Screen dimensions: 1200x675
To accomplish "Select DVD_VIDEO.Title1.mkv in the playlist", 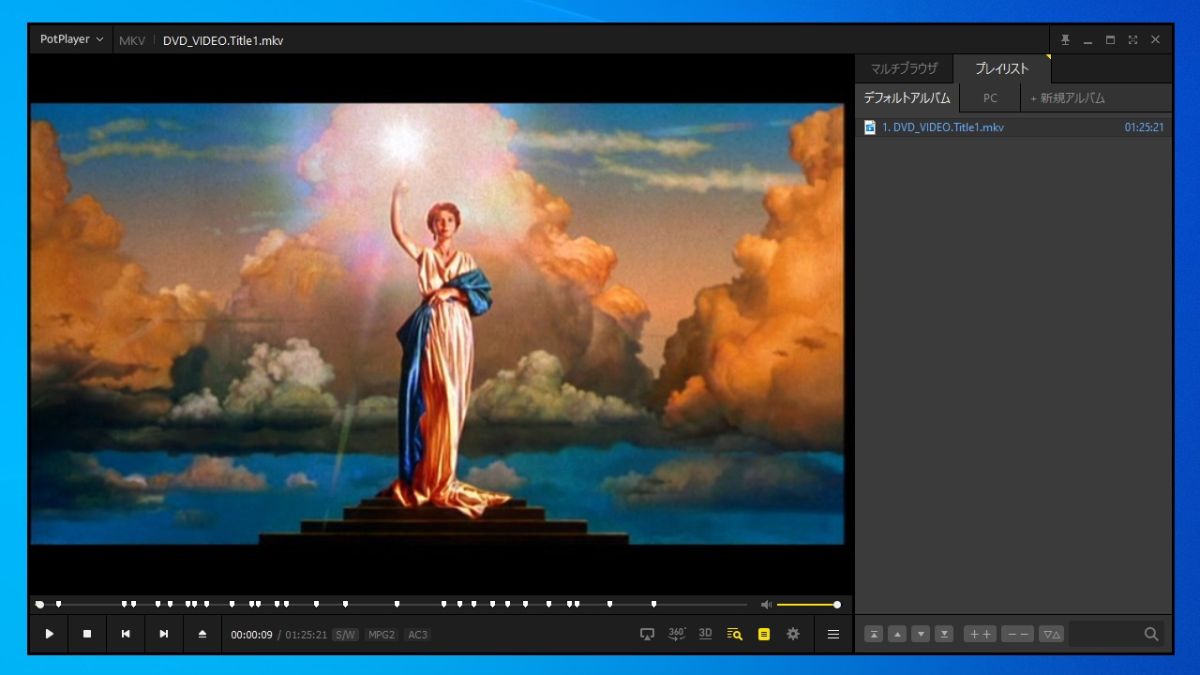I will tap(1014, 127).
